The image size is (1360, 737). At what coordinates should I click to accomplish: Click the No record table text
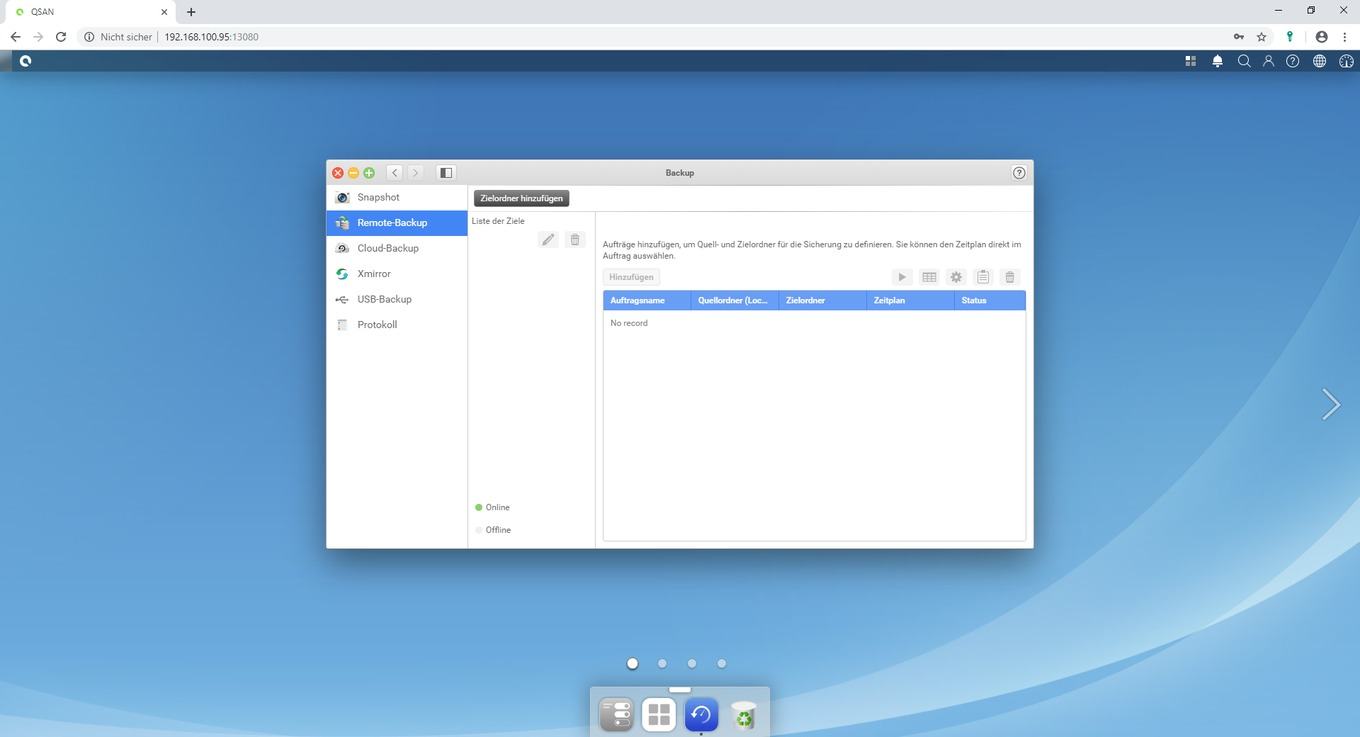(x=629, y=323)
